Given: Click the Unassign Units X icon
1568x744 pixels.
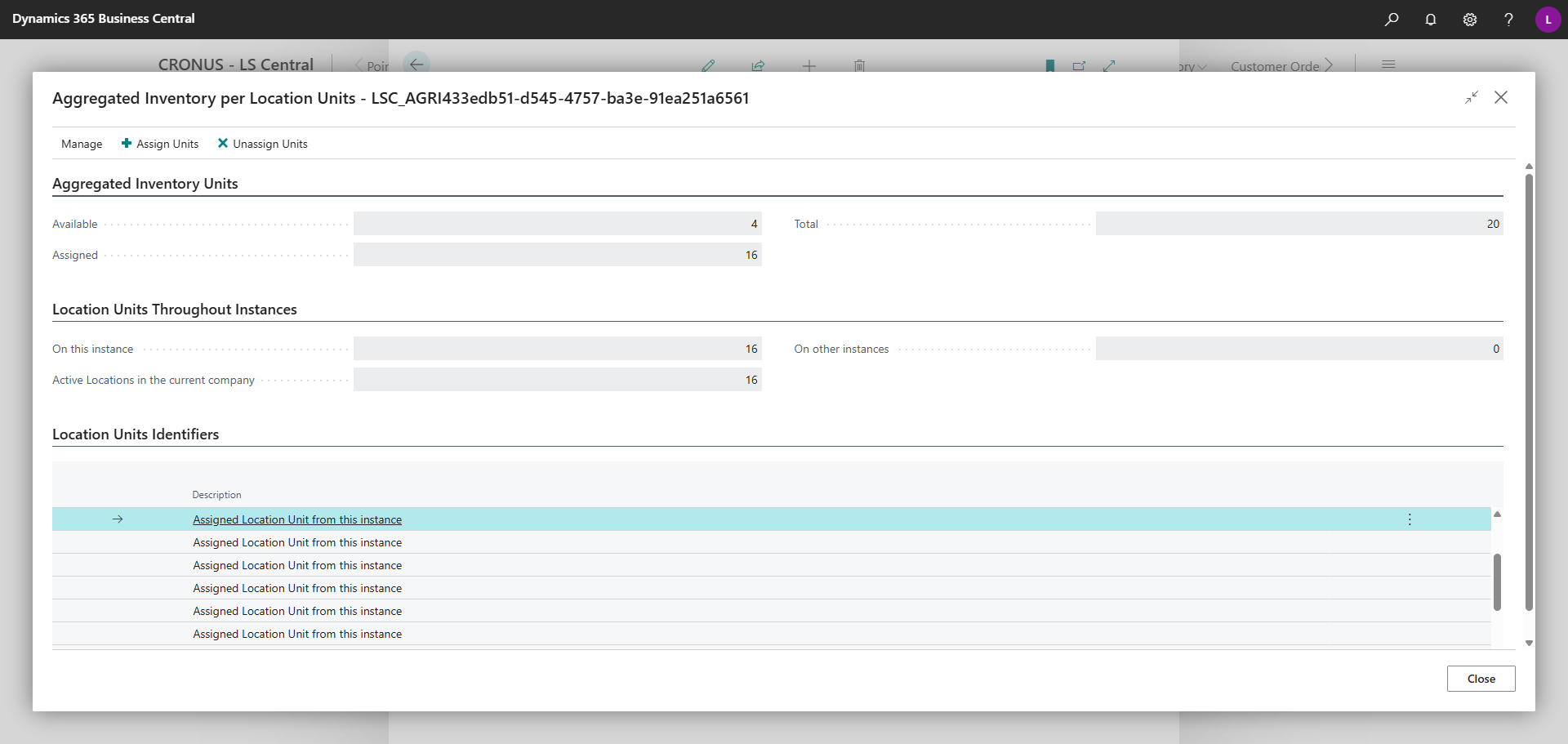Looking at the screenshot, I should [223, 144].
